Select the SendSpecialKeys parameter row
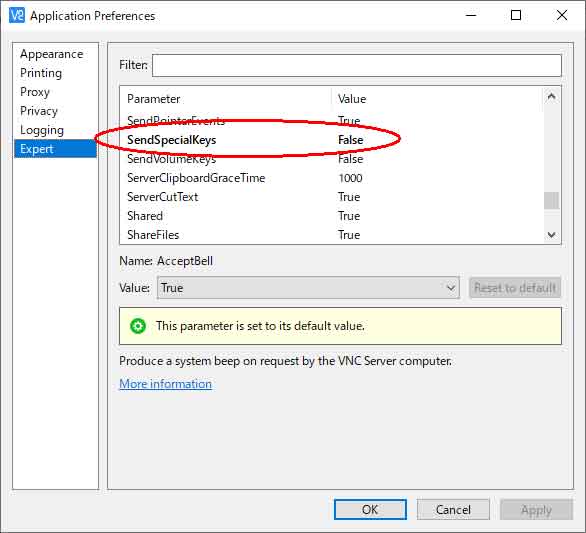This screenshot has width=586, height=533. [x=331, y=140]
